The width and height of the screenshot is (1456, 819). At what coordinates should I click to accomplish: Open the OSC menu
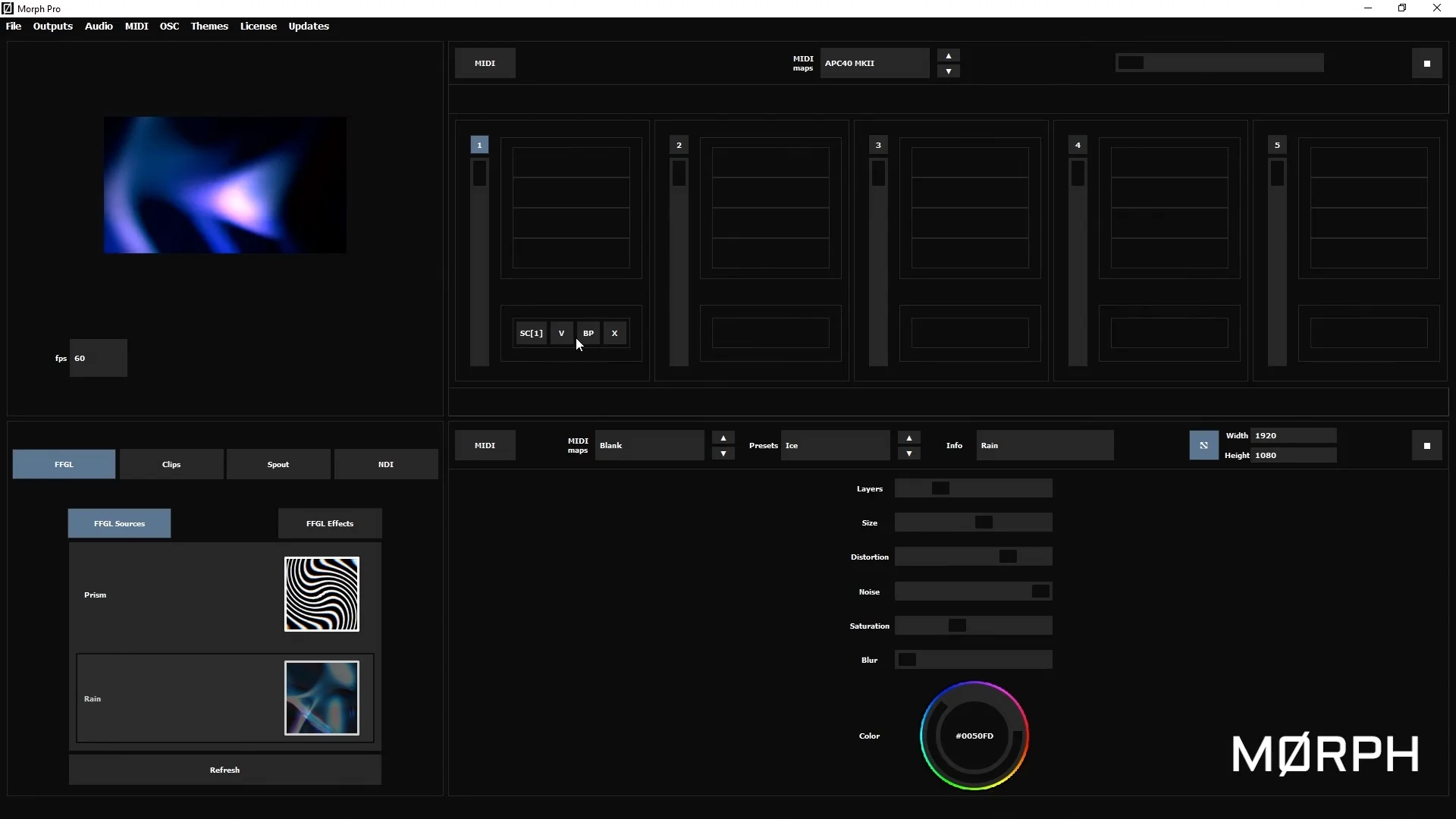[x=169, y=26]
